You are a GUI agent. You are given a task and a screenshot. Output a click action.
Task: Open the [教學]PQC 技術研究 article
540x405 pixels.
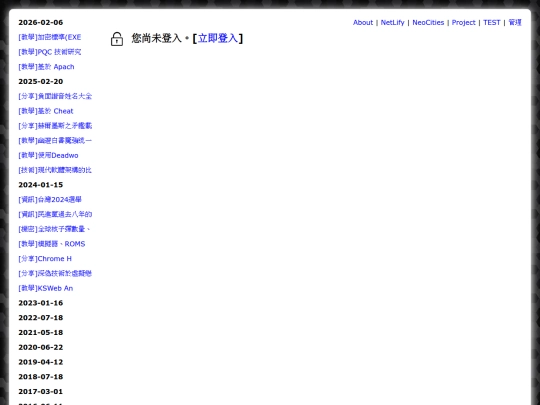click(50, 52)
